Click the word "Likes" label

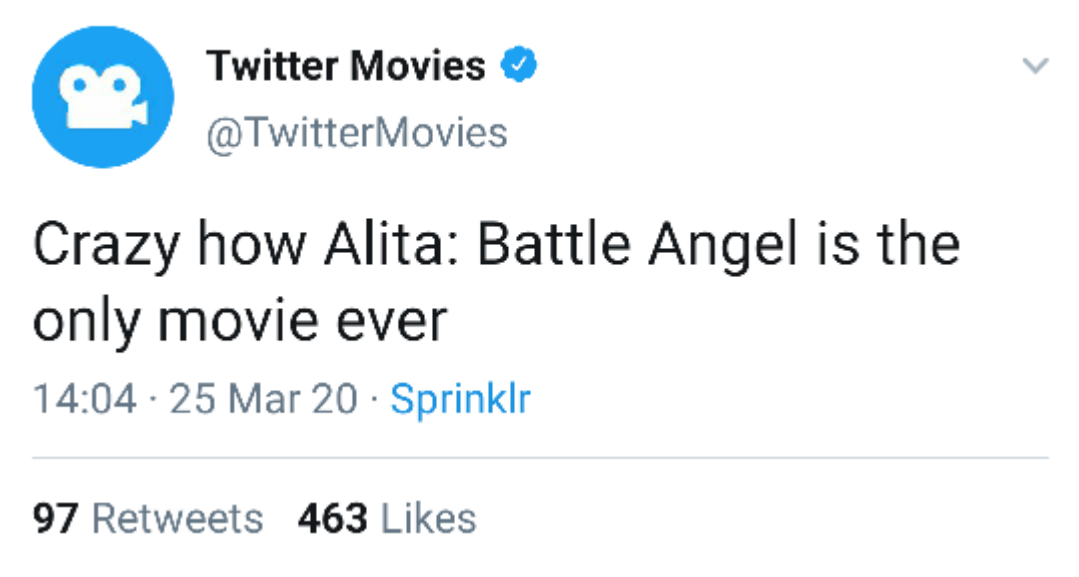pyautogui.click(x=430, y=518)
